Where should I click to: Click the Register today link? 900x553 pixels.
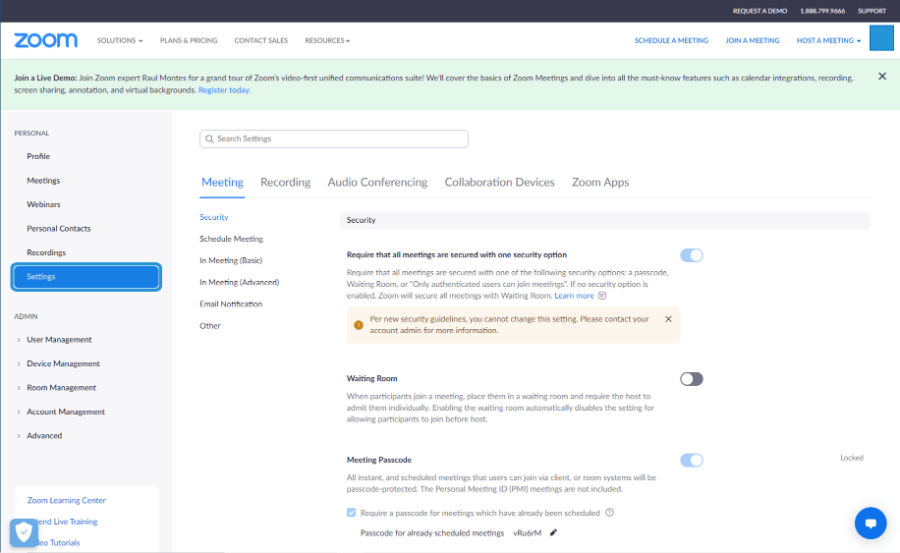[224, 90]
